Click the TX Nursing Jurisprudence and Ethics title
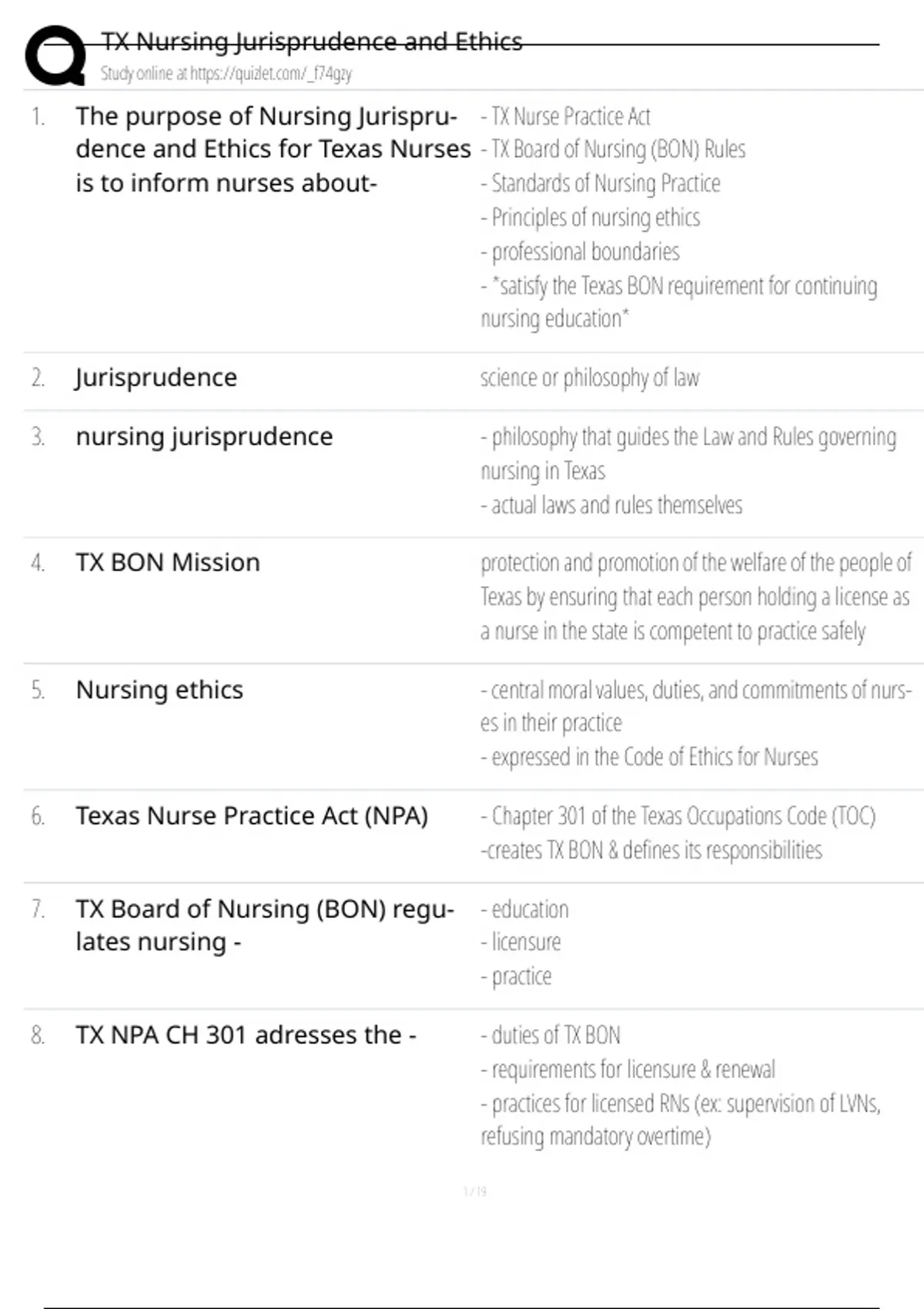Screen dimensions: 924x1309 [312, 42]
